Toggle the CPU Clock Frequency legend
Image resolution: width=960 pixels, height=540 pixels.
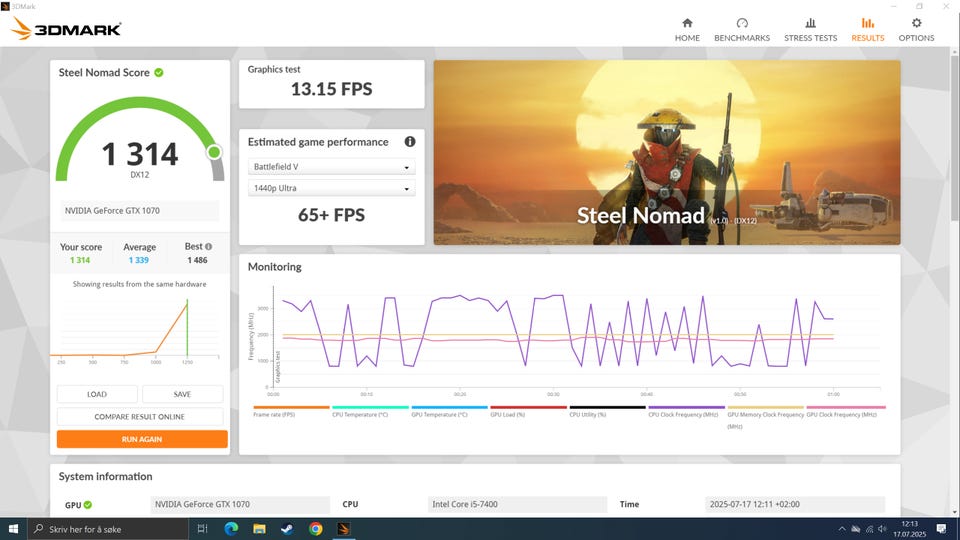pyautogui.click(x=686, y=411)
